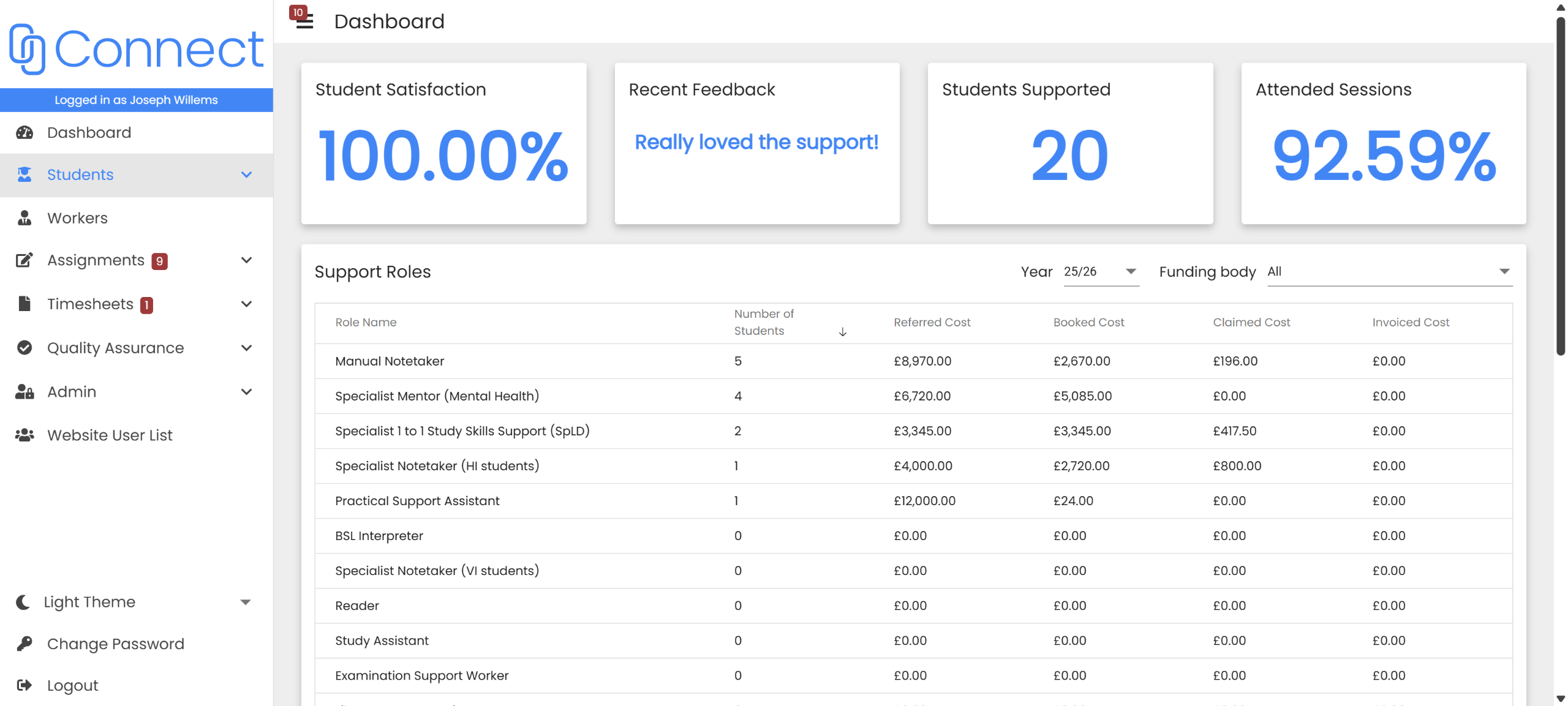
Task: Click the Role Name column header
Action: (x=366, y=323)
